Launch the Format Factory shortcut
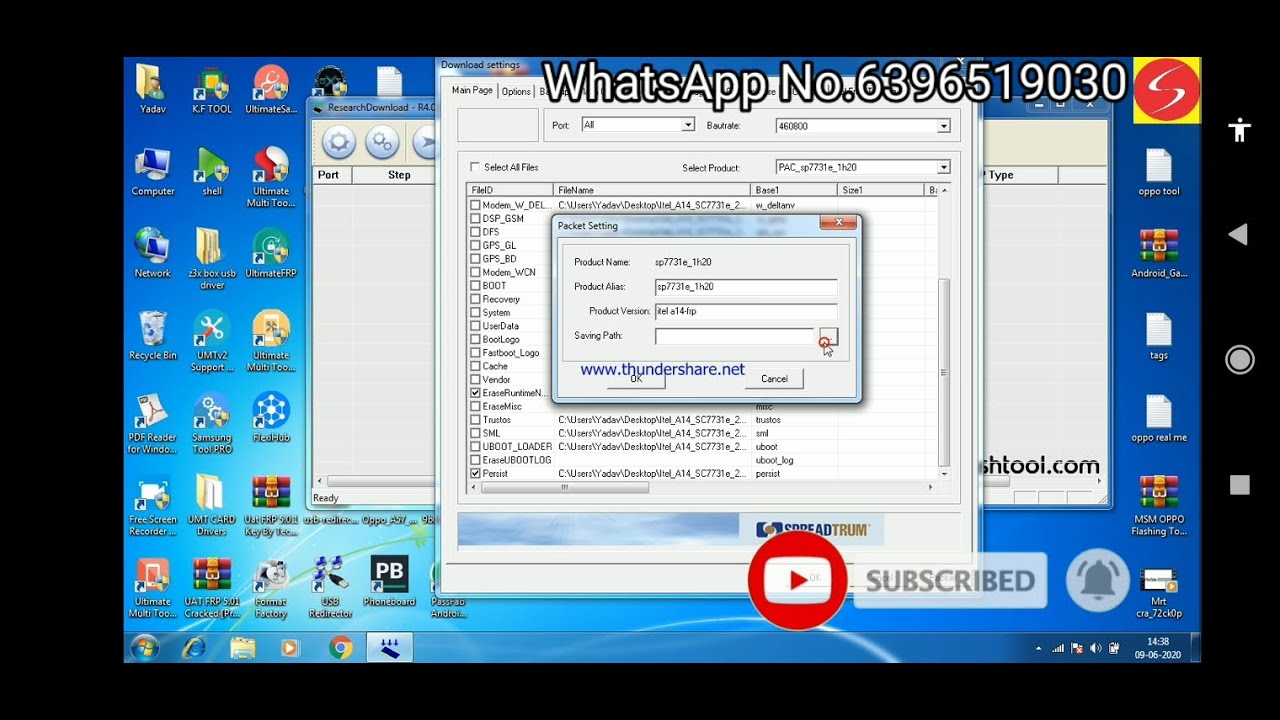This screenshot has width=1280, height=720. (x=271, y=588)
